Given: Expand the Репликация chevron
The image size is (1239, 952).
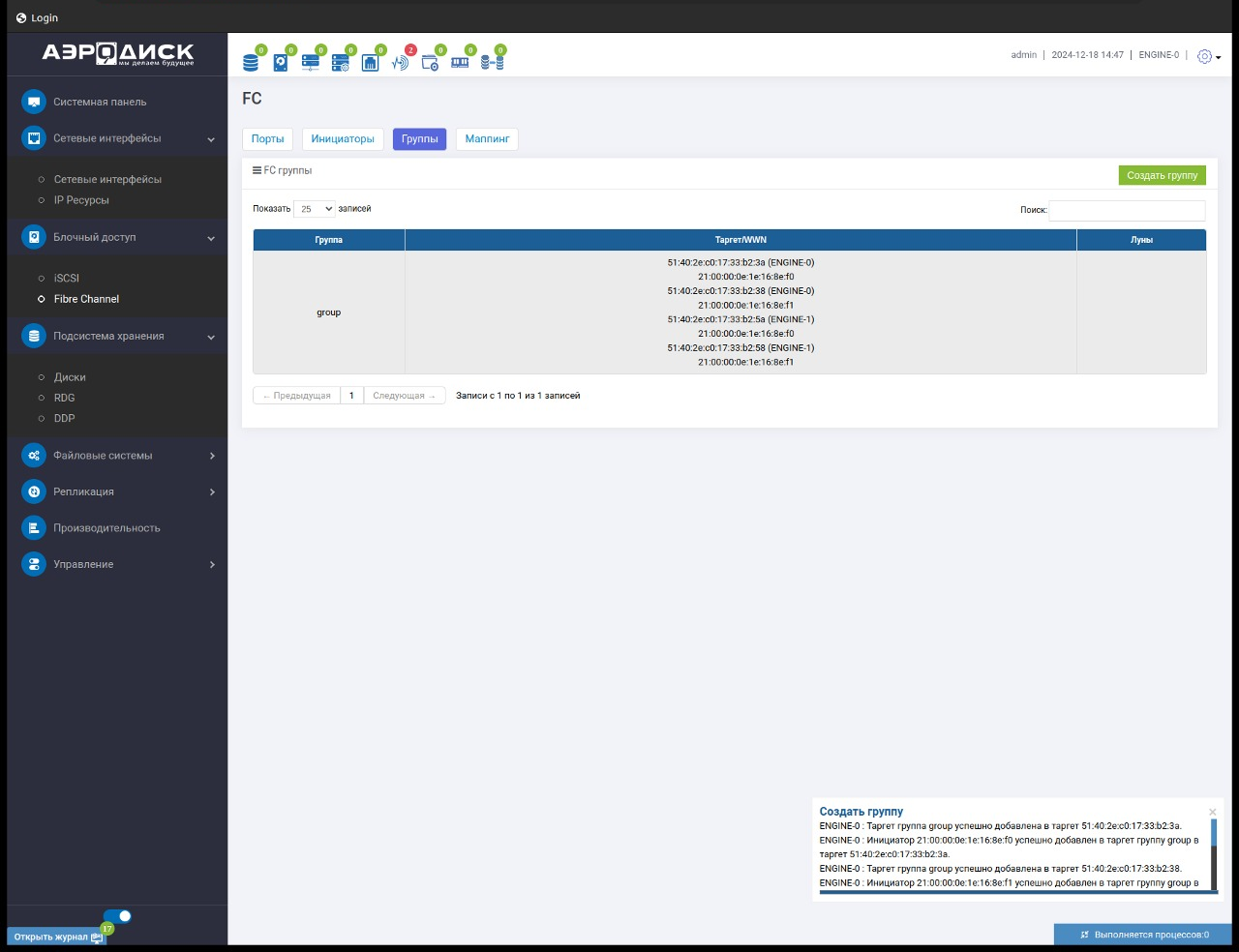Looking at the screenshot, I should tap(212, 491).
